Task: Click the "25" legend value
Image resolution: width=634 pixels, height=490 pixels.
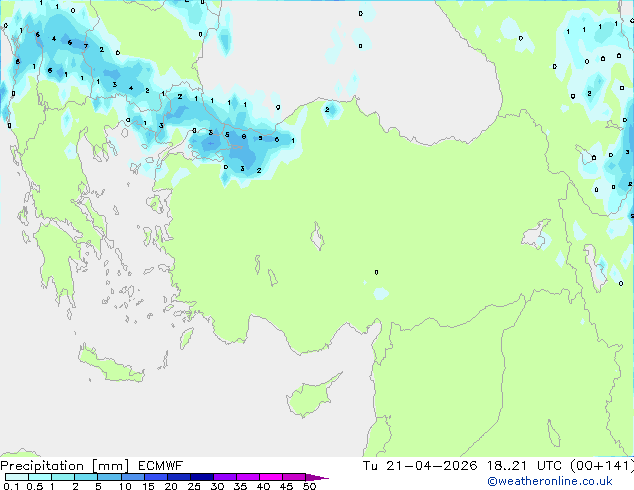Action: click(194, 486)
